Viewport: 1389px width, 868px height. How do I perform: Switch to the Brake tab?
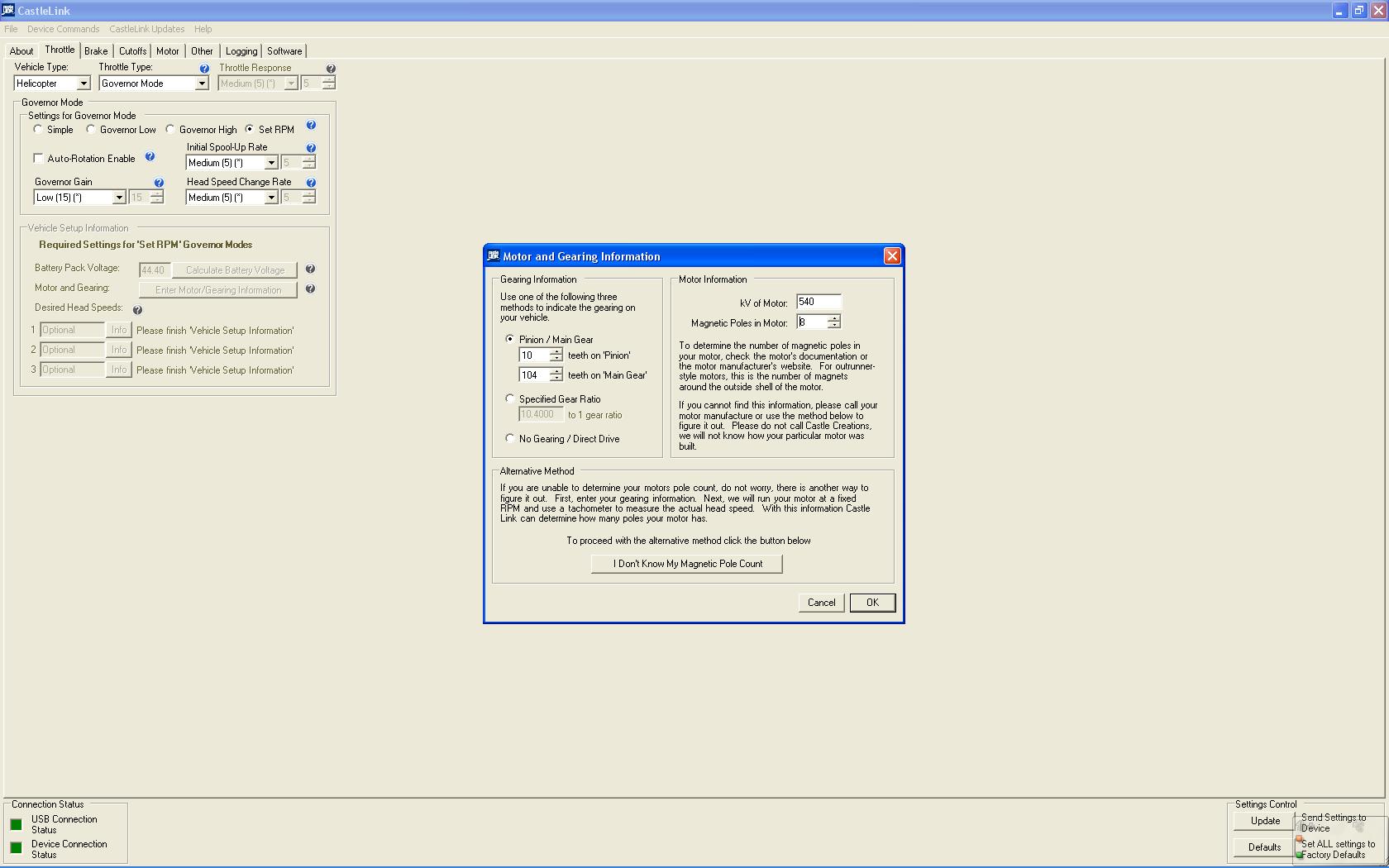click(x=96, y=51)
